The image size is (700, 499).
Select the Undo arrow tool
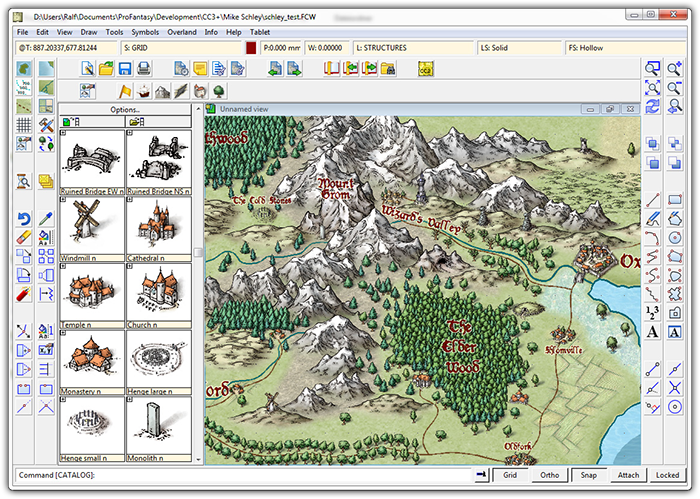[25, 219]
